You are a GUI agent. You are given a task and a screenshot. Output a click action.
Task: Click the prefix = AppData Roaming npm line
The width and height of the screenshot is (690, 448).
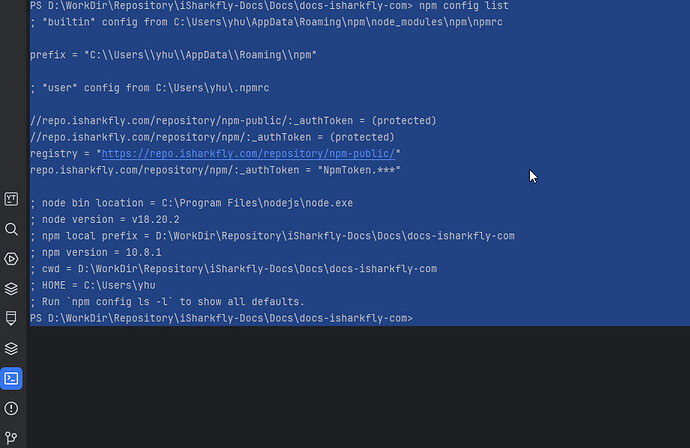[x=173, y=55]
